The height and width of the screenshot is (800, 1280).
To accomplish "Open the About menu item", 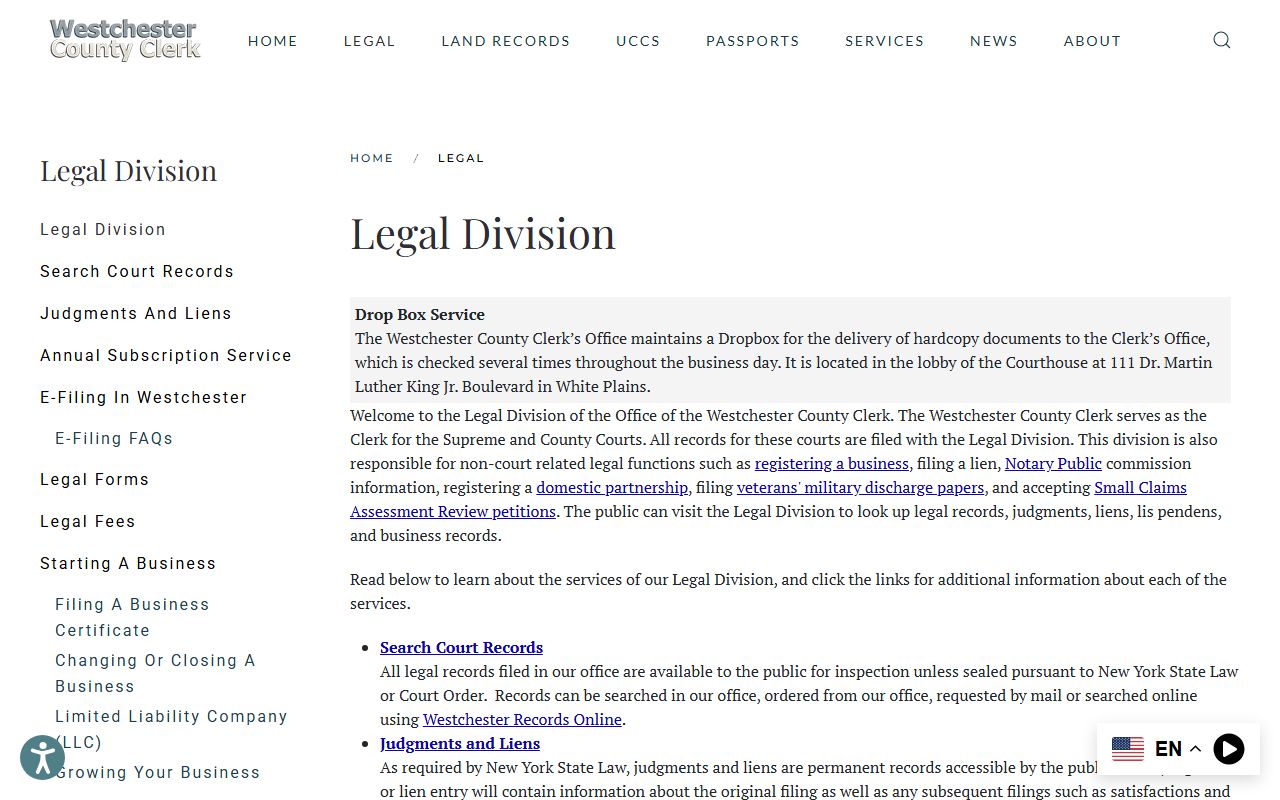I will pos(1092,41).
